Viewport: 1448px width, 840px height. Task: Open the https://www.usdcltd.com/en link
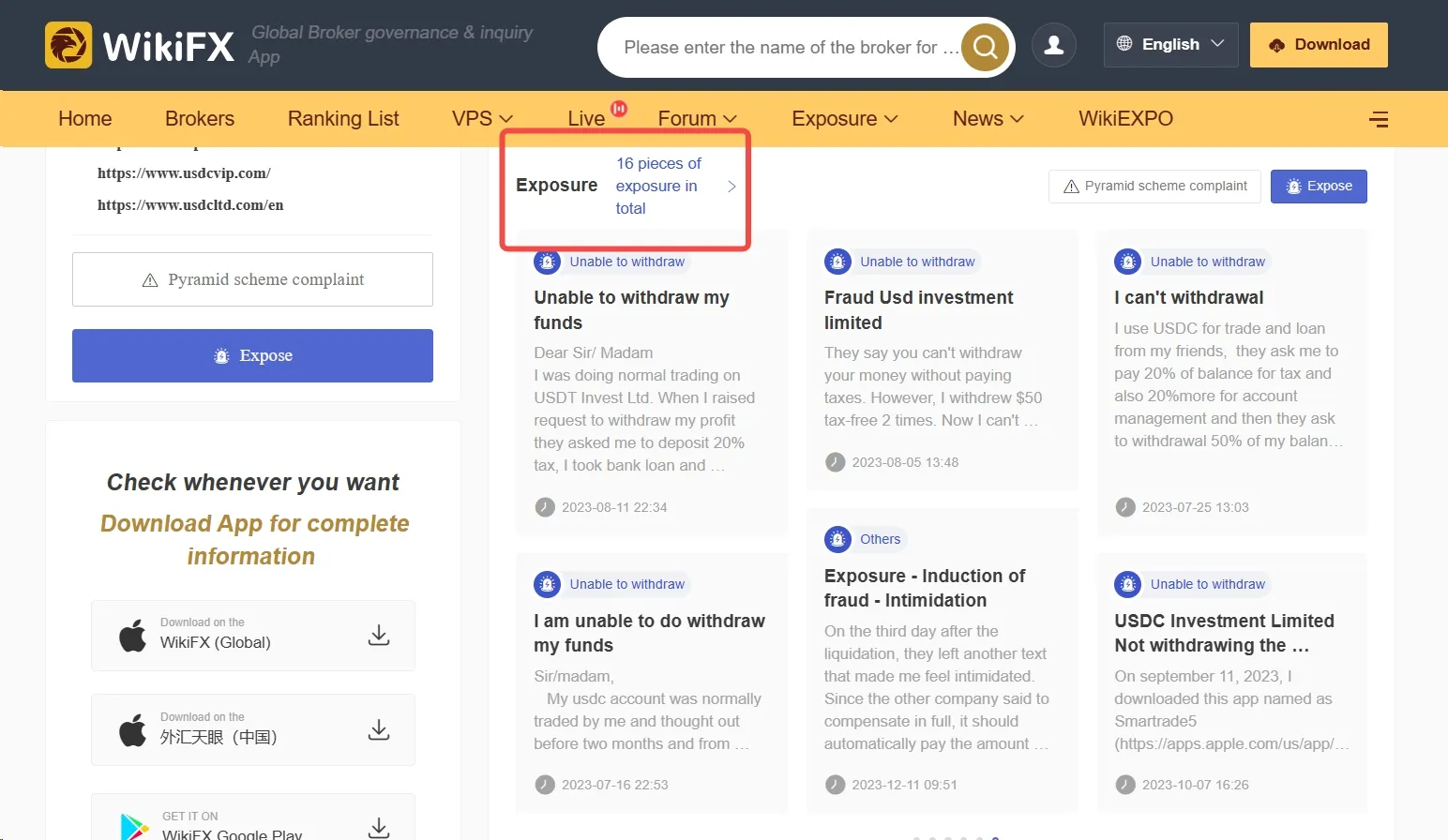(190, 205)
